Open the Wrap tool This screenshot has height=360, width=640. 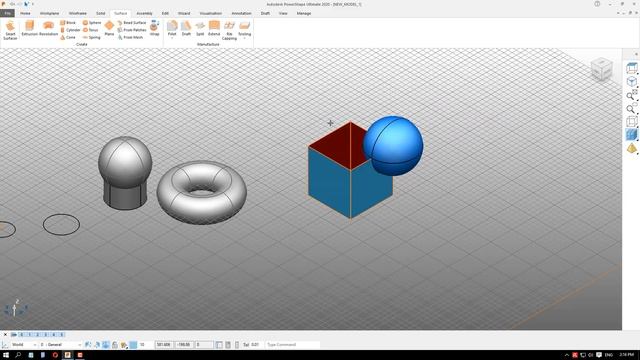154,29
